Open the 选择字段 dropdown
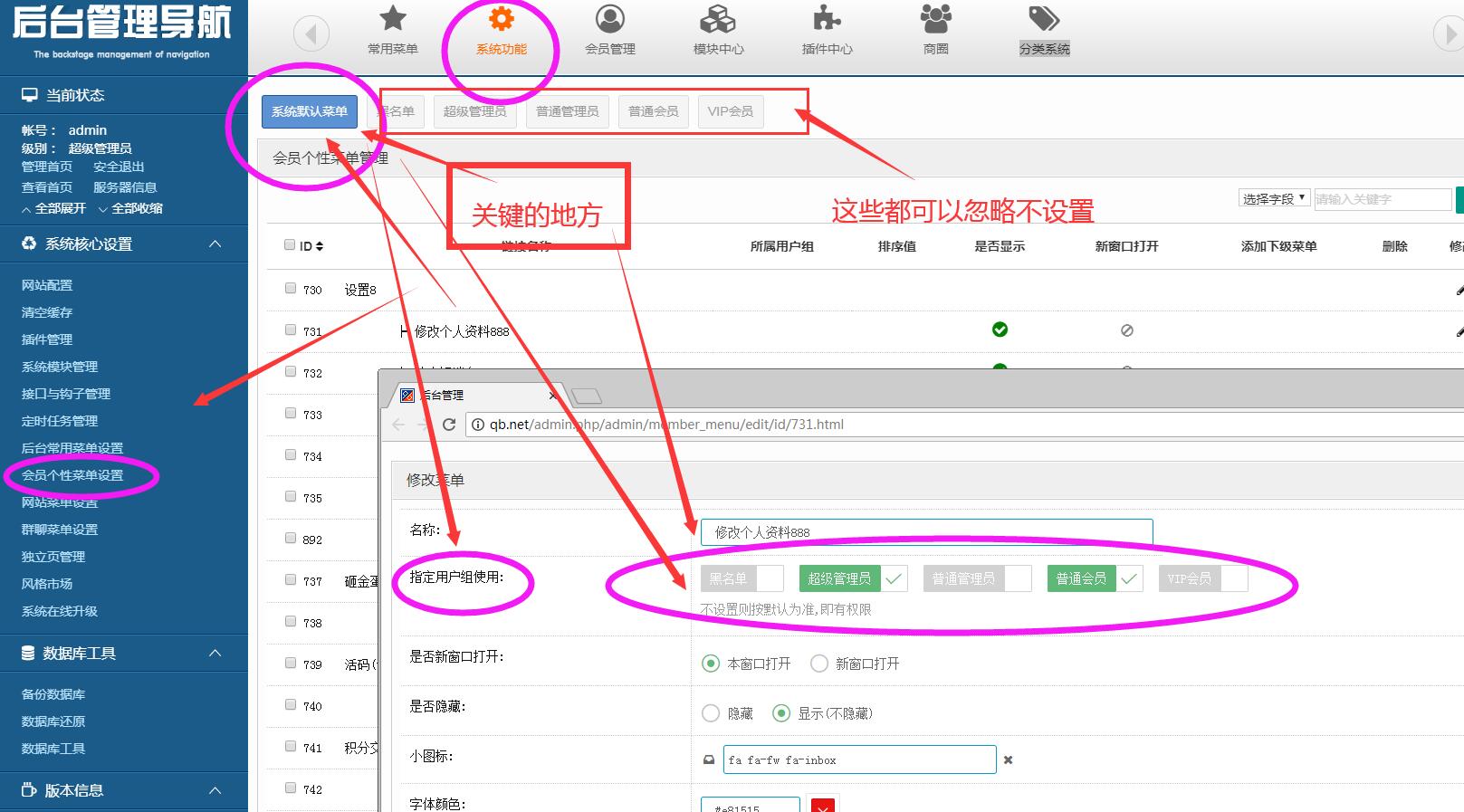The width and height of the screenshot is (1464, 812). 1274,198
